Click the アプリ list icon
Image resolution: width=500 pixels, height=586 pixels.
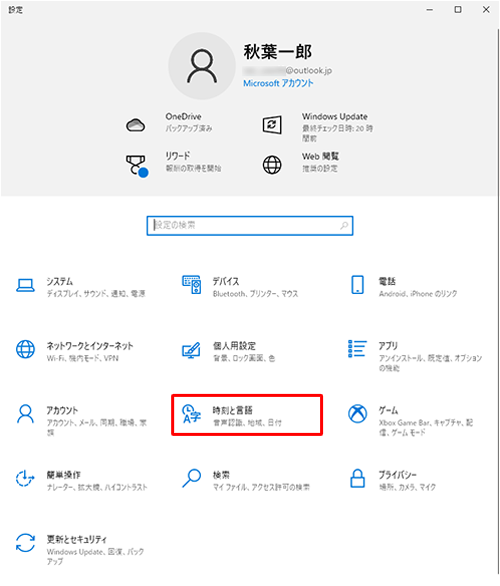358,349
